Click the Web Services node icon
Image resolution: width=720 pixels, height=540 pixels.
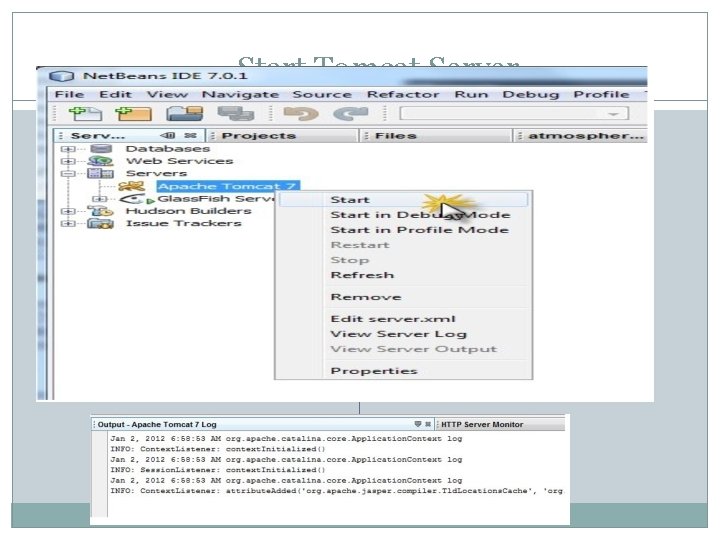[101, 161]
